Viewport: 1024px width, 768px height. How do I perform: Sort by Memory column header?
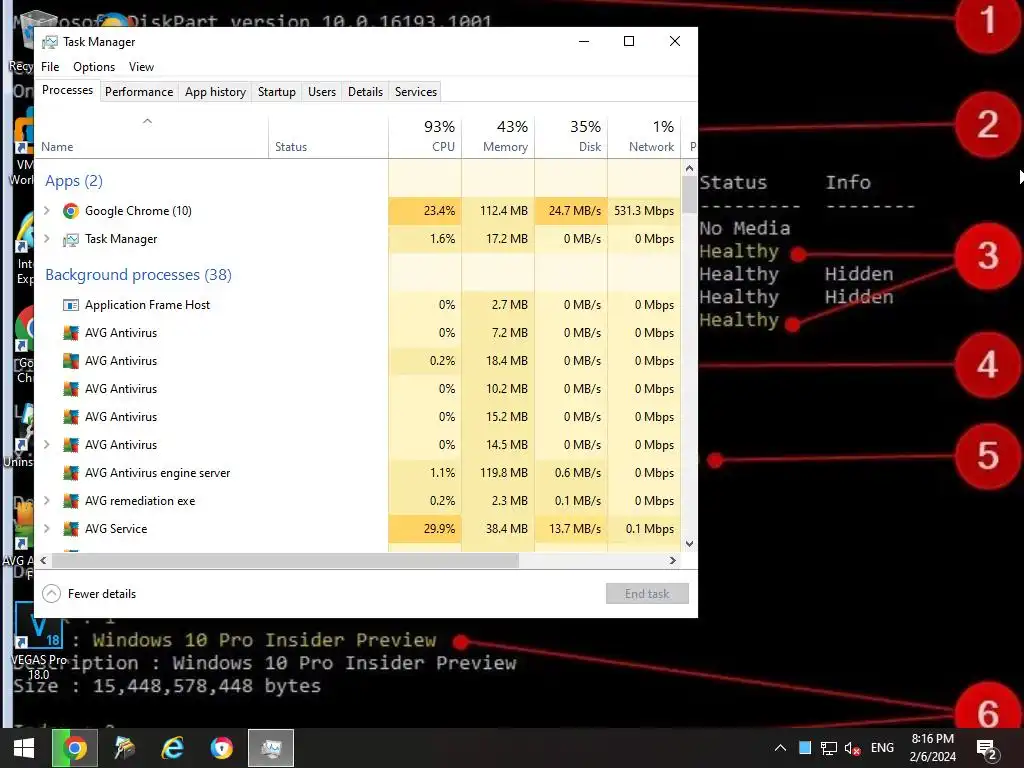[498, 137]
